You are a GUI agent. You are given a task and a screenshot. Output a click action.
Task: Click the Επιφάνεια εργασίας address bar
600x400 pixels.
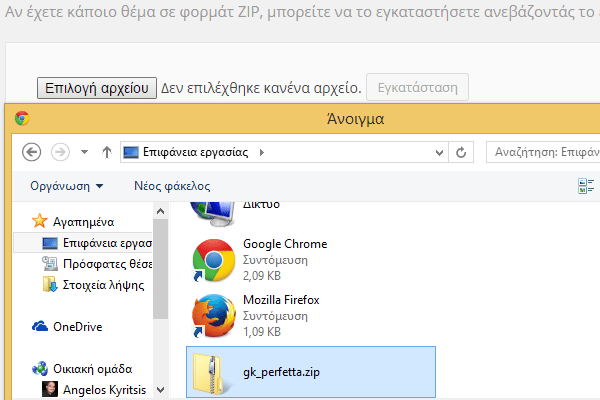click(284, 152)
